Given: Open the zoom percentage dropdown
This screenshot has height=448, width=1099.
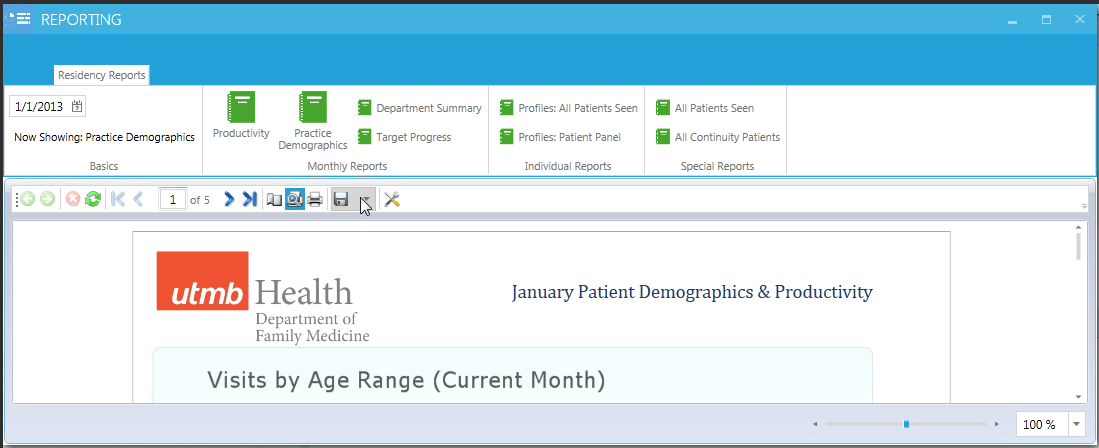Looking at the screenshot, I should [1077, 424].
